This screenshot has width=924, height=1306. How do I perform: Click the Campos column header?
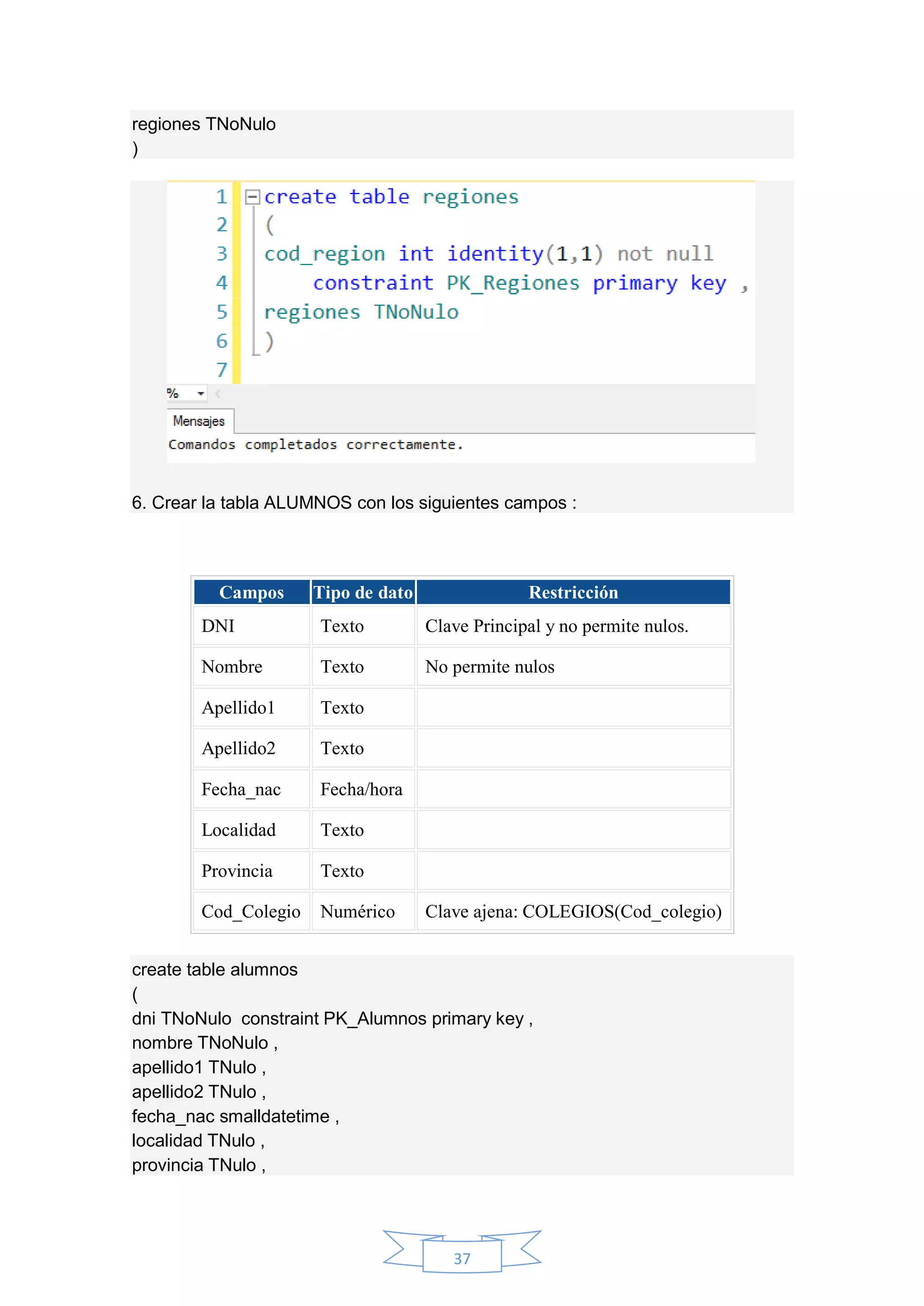tap(251, 592)
